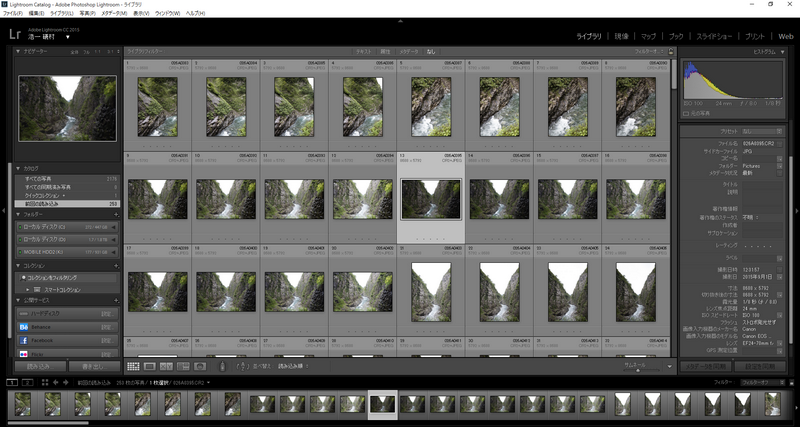Image resolution: width=800 pixels, height=427 pixels.
Task: Select the Painter spray can tool
Action: (x=222, y=366)
